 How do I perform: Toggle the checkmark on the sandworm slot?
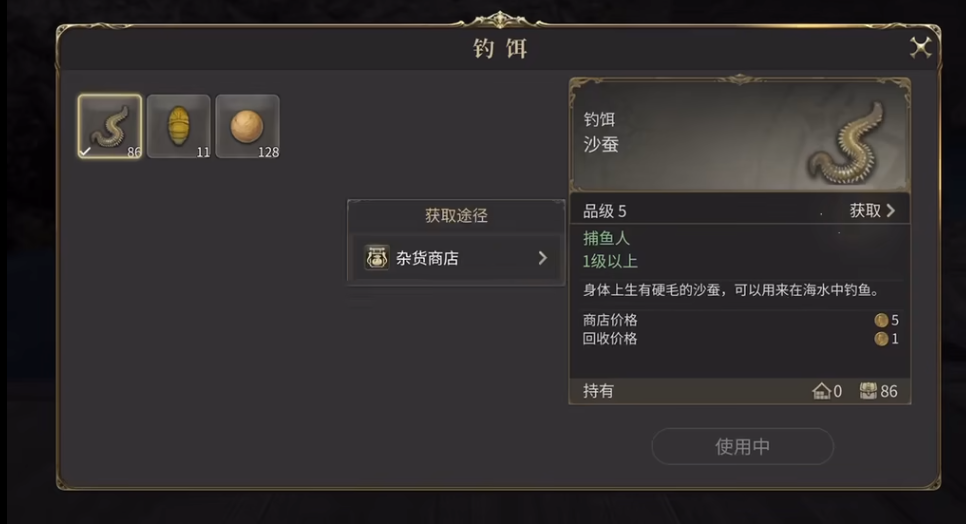(86, 151)
